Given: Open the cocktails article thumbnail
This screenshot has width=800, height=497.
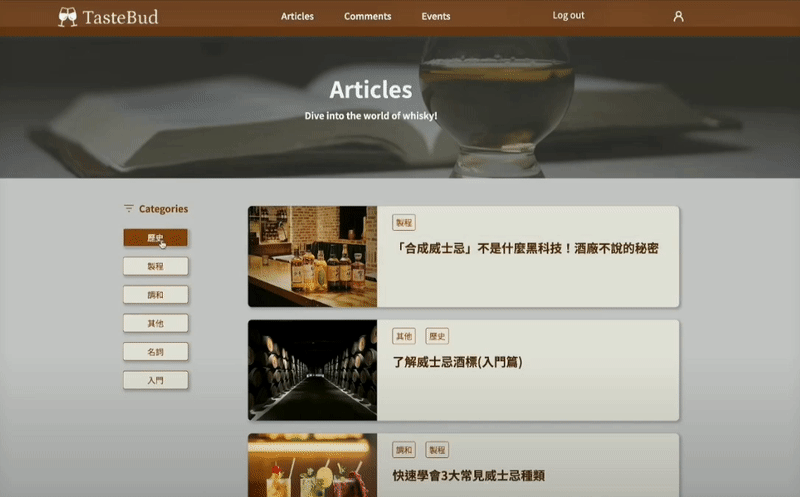Looking at the screenshot, I should (x=312, y=465).
